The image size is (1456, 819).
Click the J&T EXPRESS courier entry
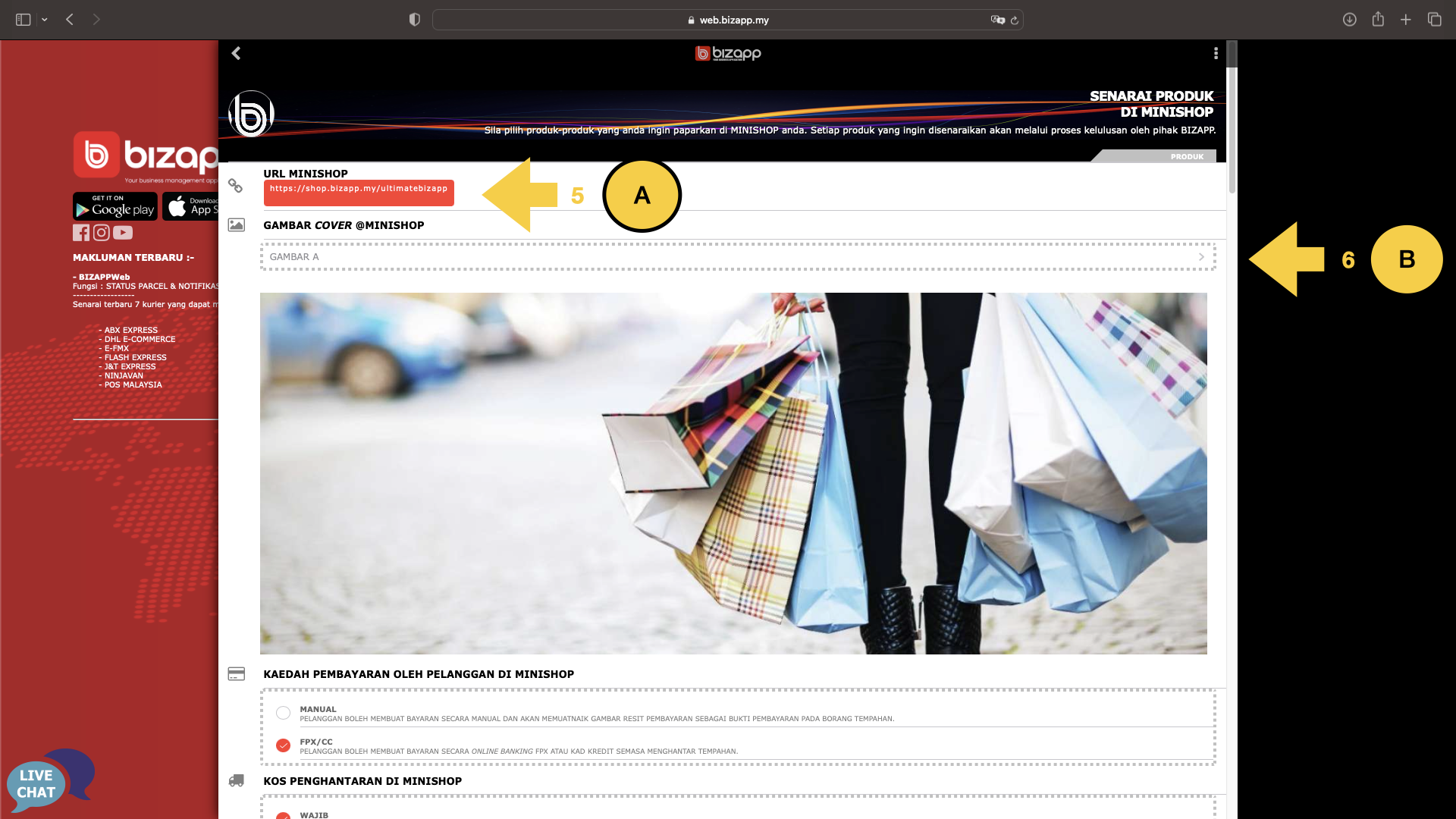point(130,367)
